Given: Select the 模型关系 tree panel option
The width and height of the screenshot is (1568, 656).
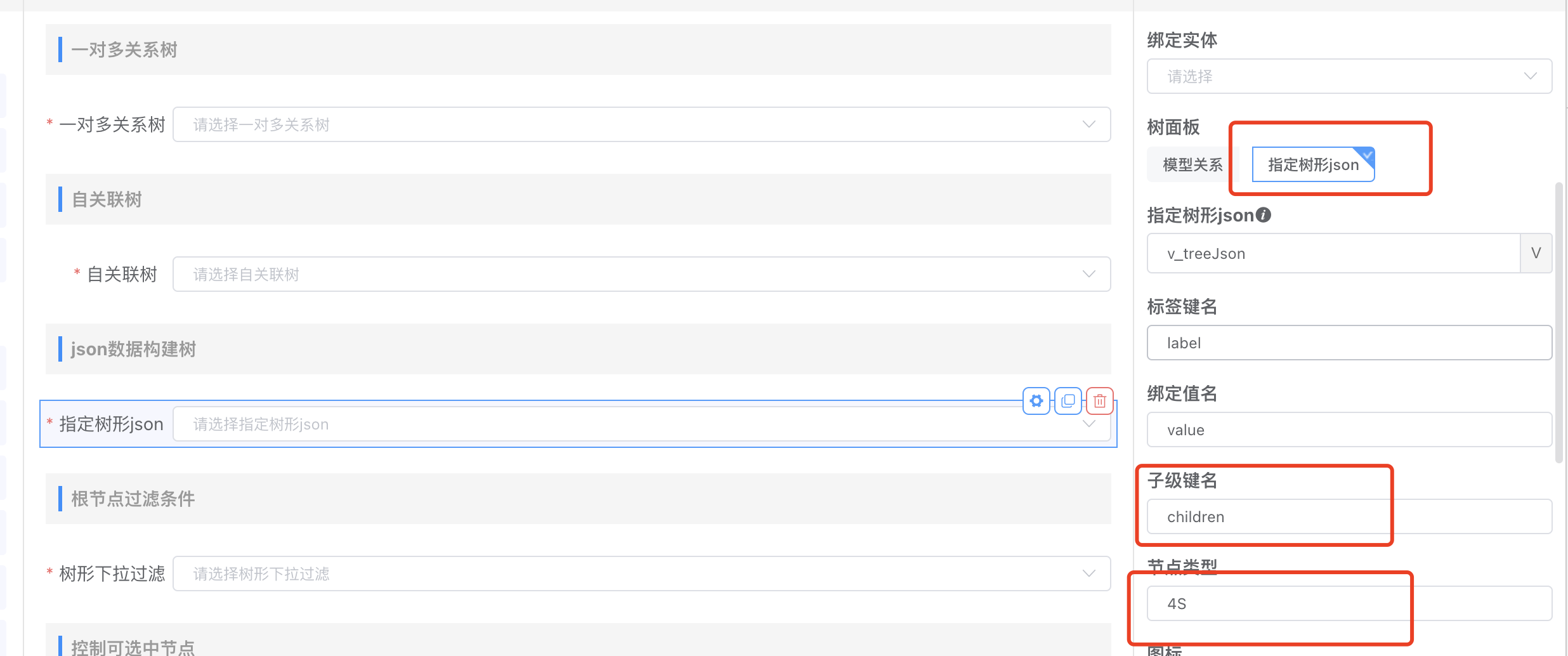Looking at the screenshot, I should click(1192, 165).
